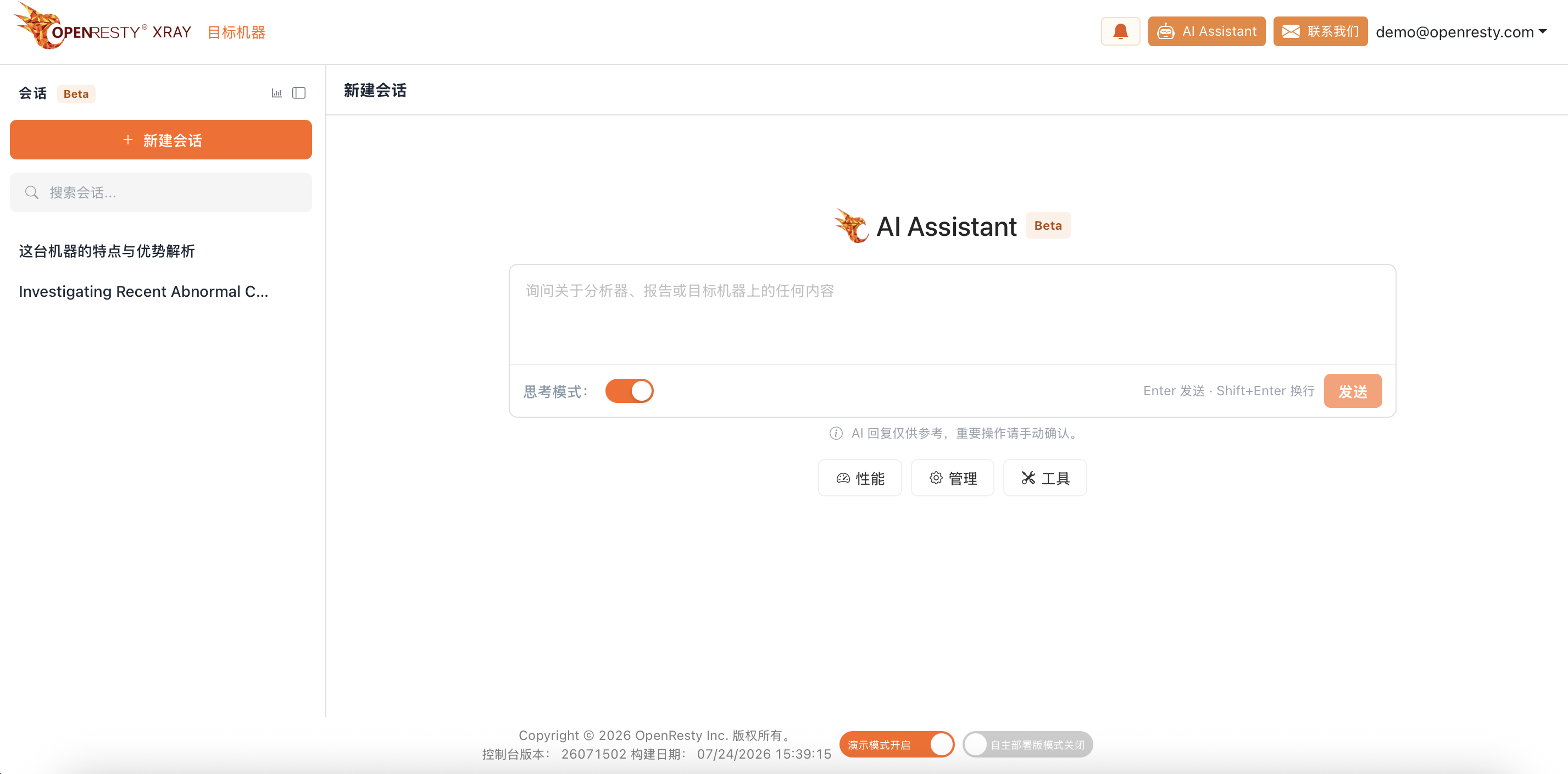1568x774 pixels.
Task: Open conversation Investigating Recent Abnormal C...
Action: [143, 292]
